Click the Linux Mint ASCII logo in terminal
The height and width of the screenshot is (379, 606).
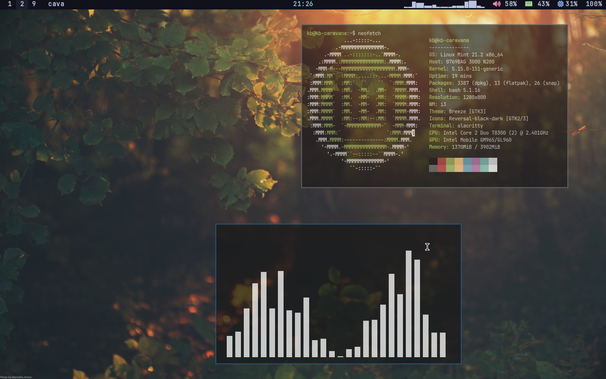[x=364, y=104]
